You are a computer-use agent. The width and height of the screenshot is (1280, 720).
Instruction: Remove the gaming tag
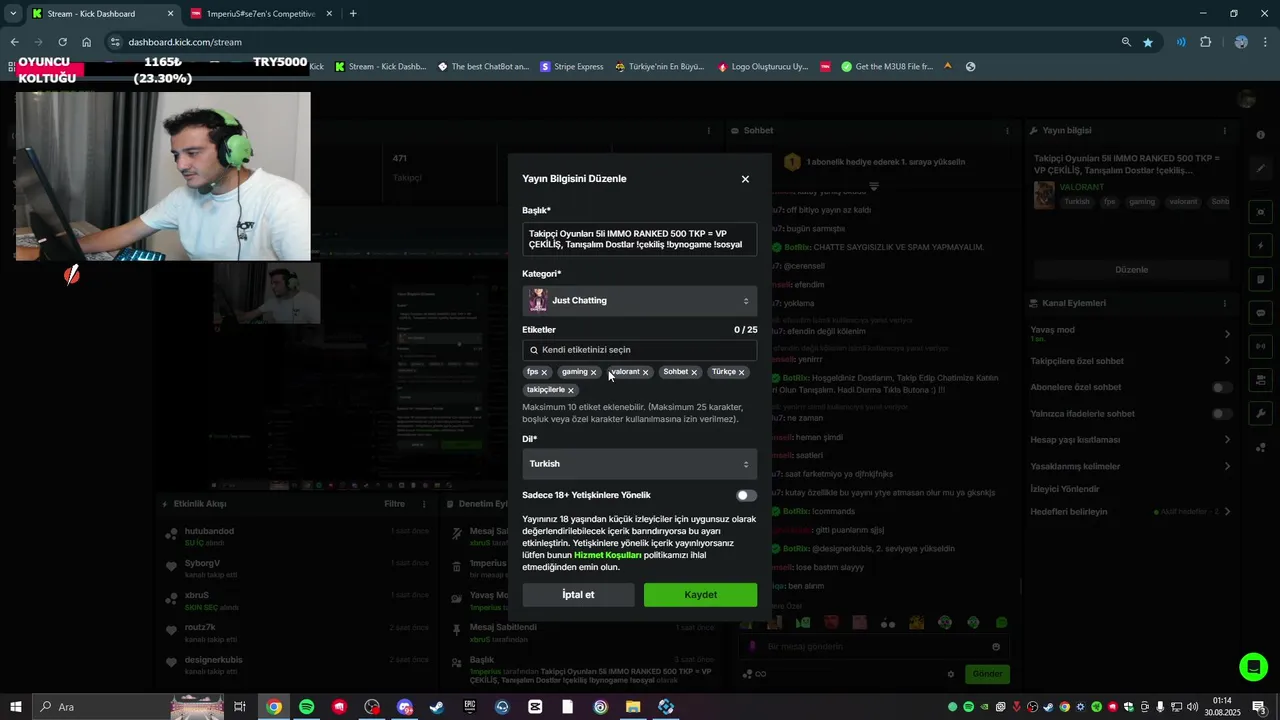[x=593, y=373]
